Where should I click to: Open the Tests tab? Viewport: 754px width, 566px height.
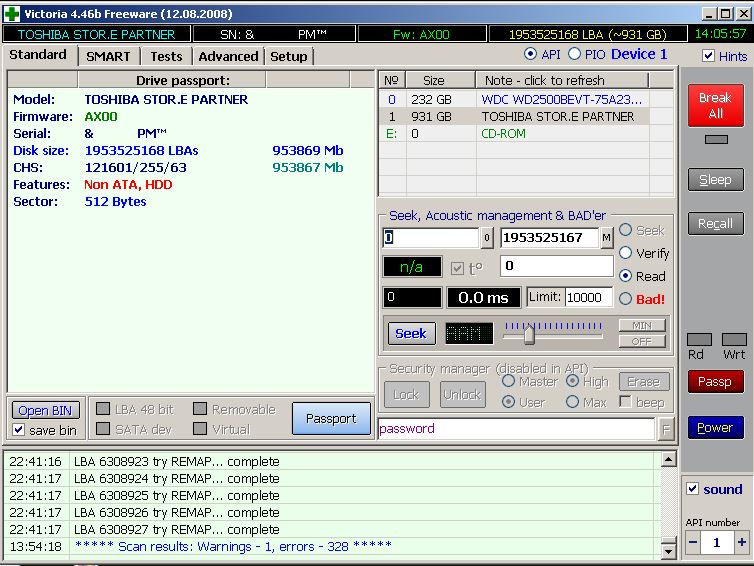pyautogui.click(x=166, y=56)
